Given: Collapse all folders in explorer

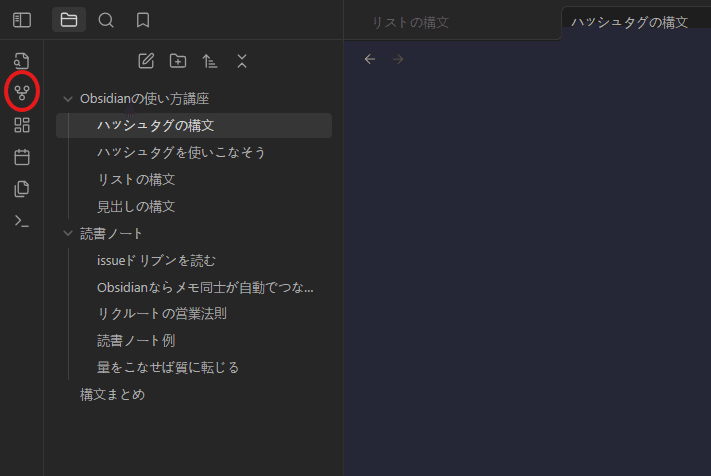Looking at the screenshot, I should click(x=242, y=61).
